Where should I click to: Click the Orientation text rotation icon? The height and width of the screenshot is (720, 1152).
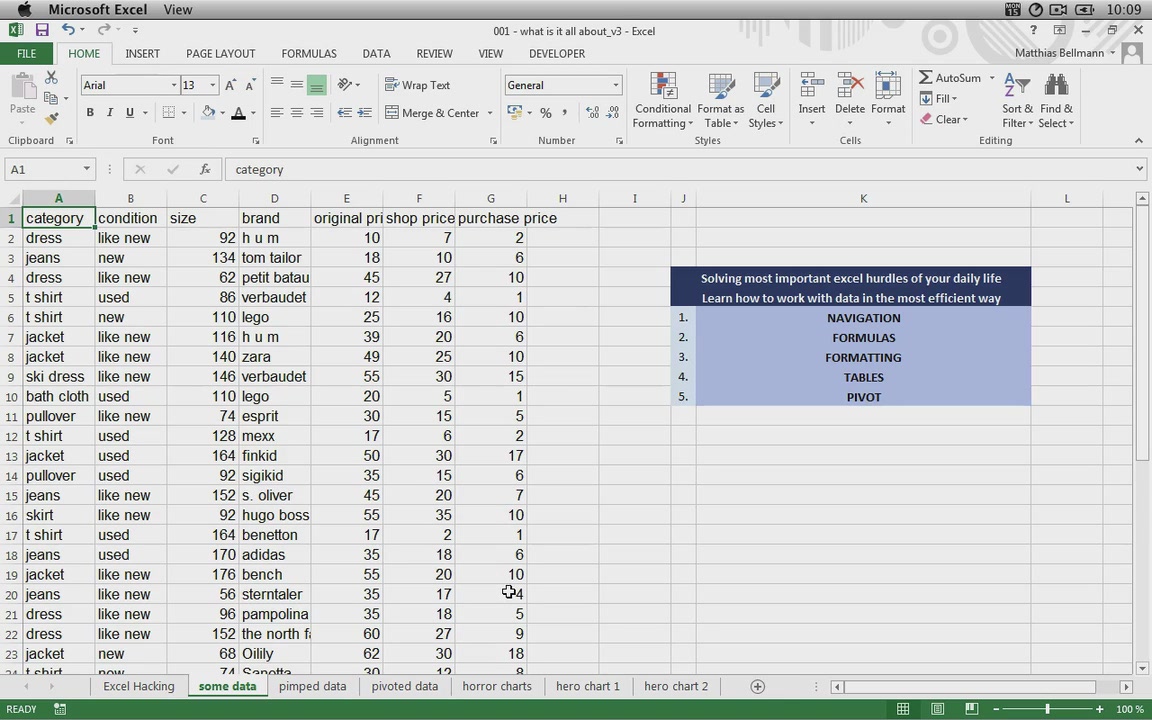[344, 85]
